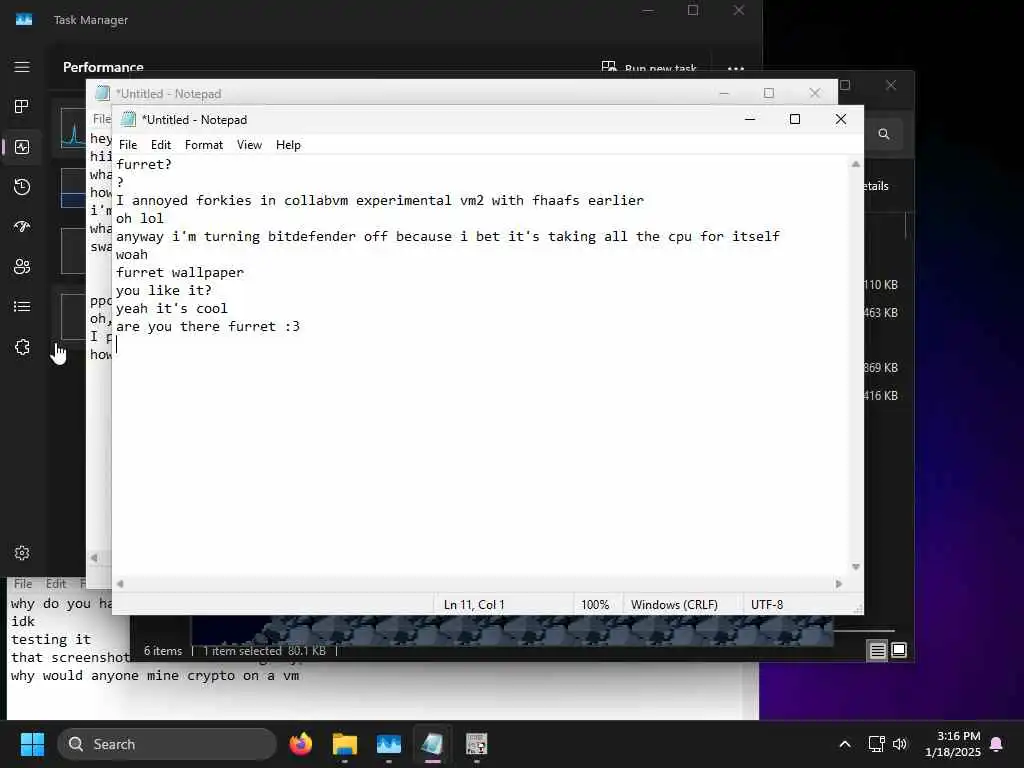Open Format menu in front Notepad
This screenshot has width=1024, height=768.
pos(204,145)
